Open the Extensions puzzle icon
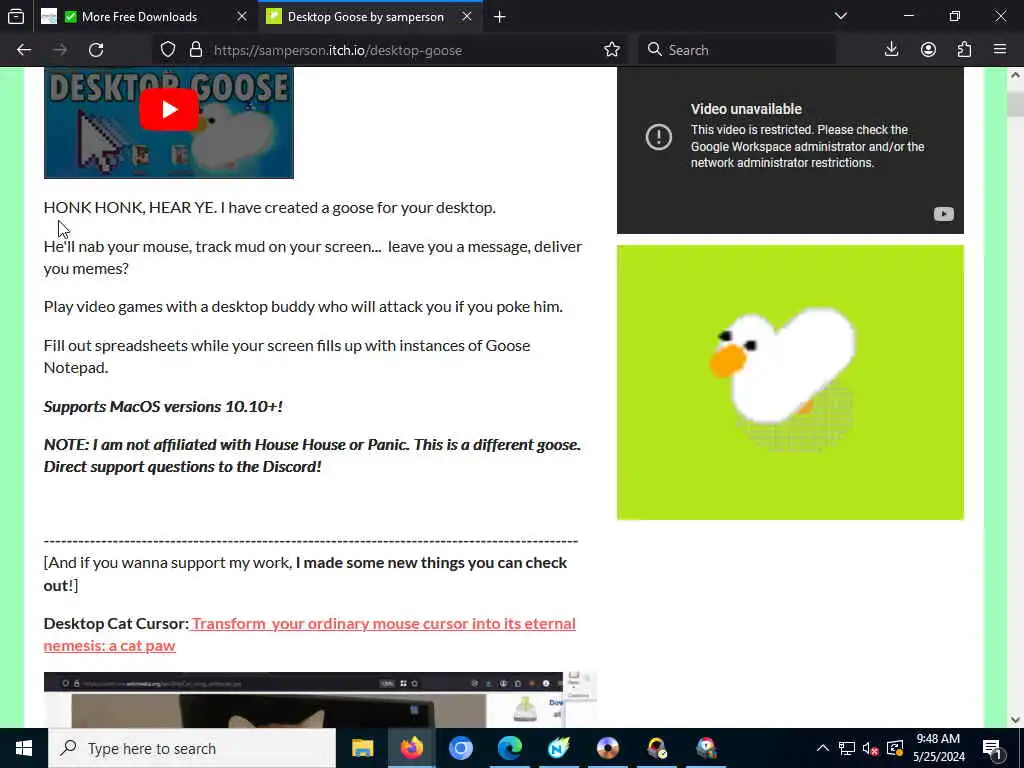 click(964, 50)
